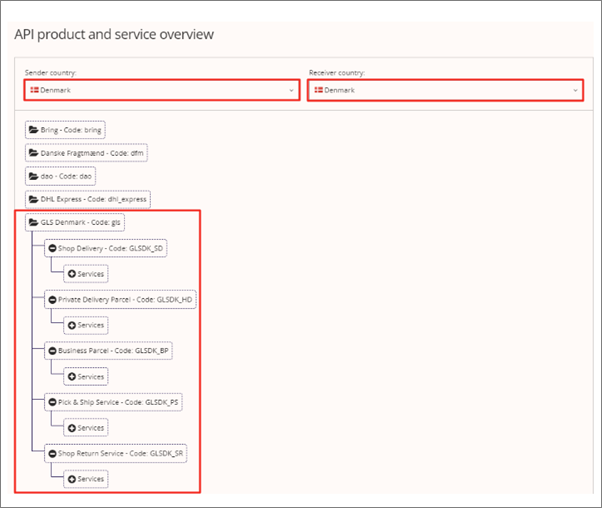This screenshot has height=508, width=602.
Task: Click the DHL Express folder icon
Action: coord(34,199)
